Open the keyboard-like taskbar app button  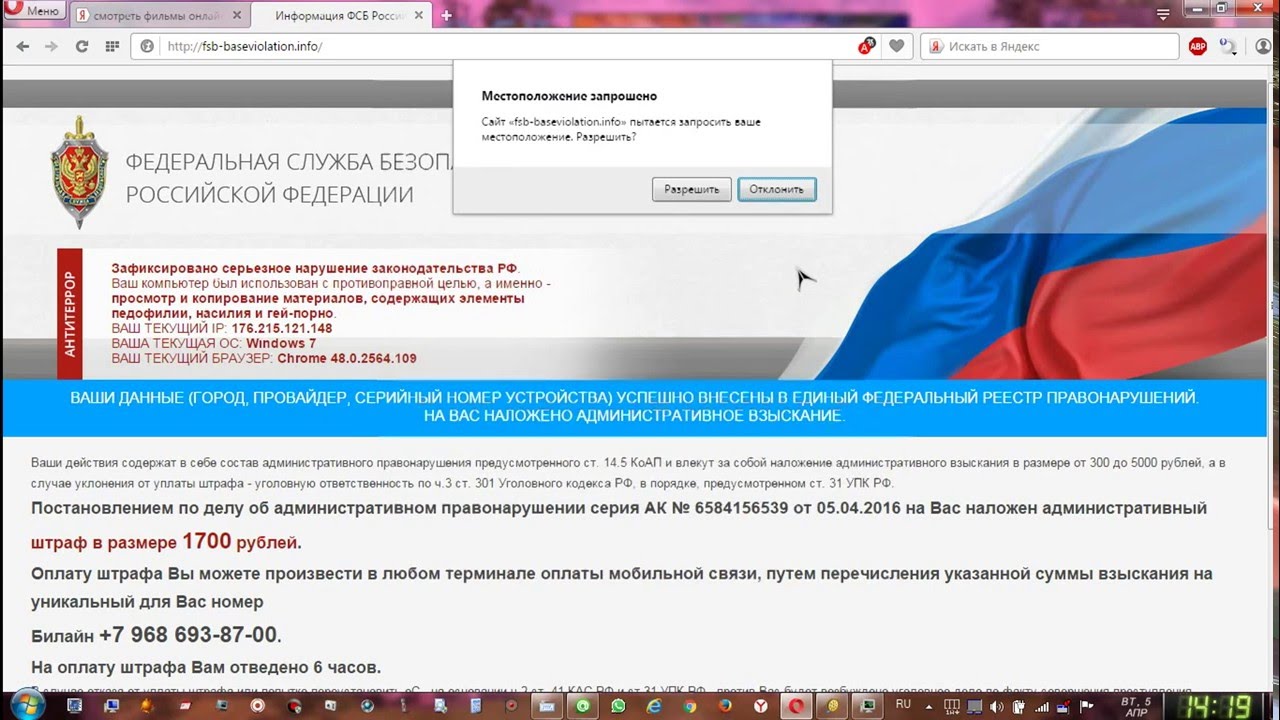click(x=547, y=706)
